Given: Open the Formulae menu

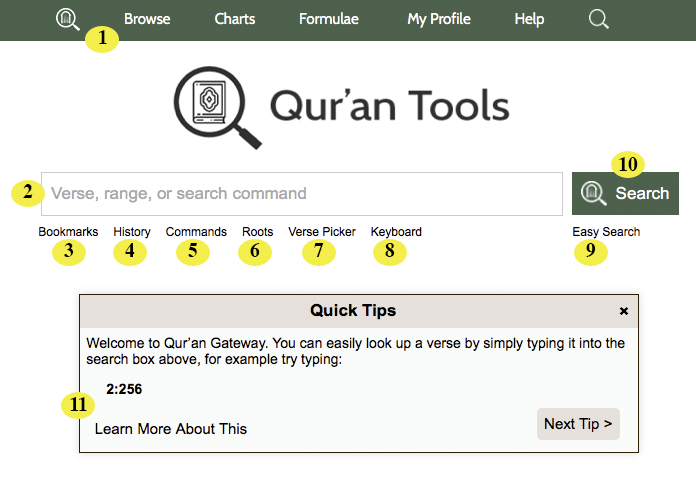Looking at the screenshot, I should pyautogui.click(x=328, y=19).
